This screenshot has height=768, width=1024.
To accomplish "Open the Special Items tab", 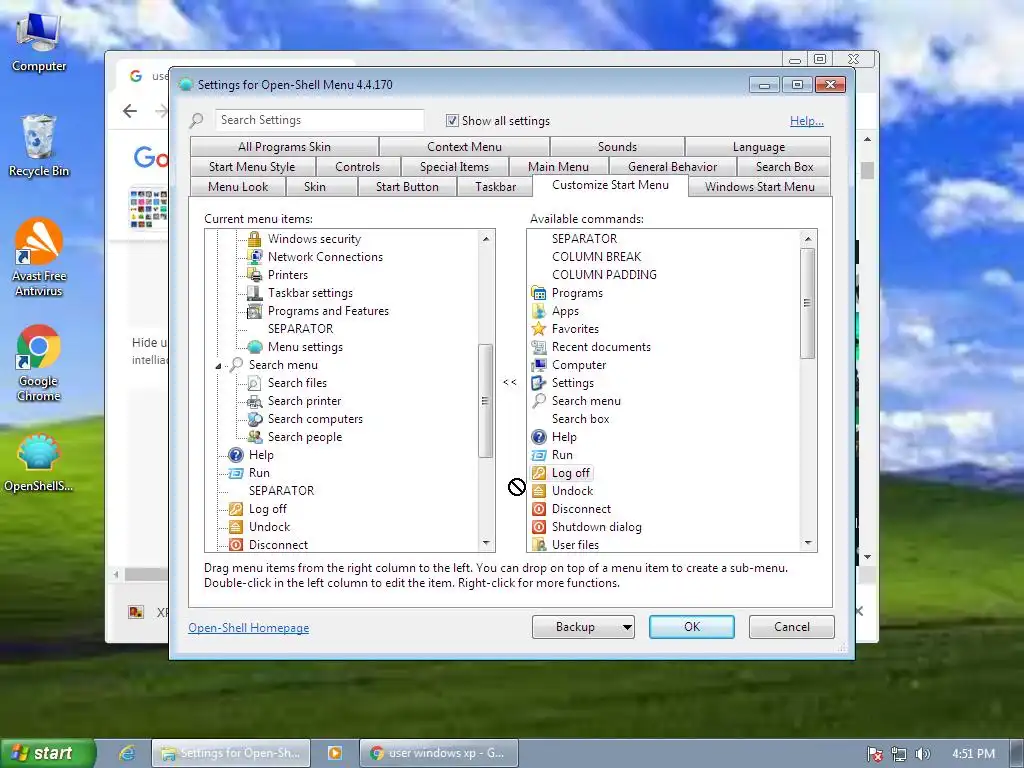I will tap(455, 167).
